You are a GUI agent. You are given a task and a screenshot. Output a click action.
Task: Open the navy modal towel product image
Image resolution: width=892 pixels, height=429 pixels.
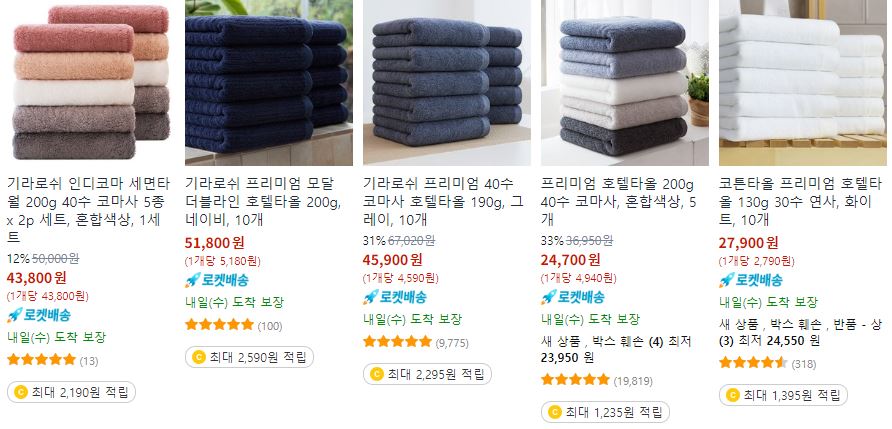point(269,83)
